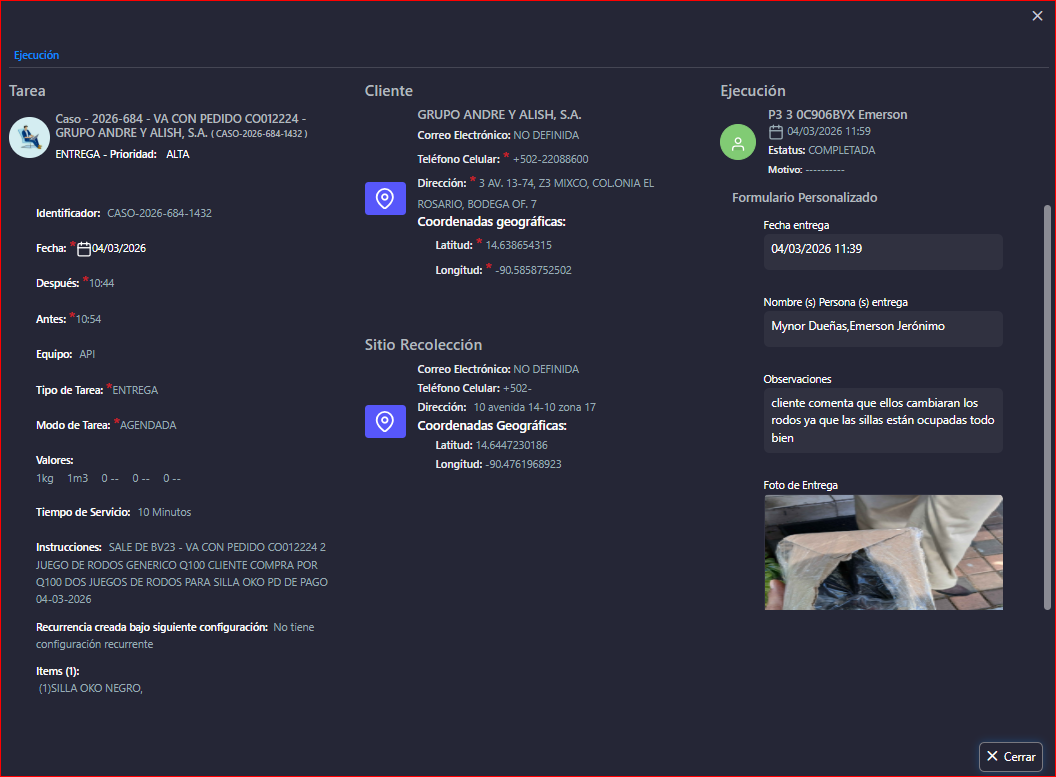Click the task avatar icon beside the Caso title
The height and width of the screenshot is (777, 1056).
[29, 138]
